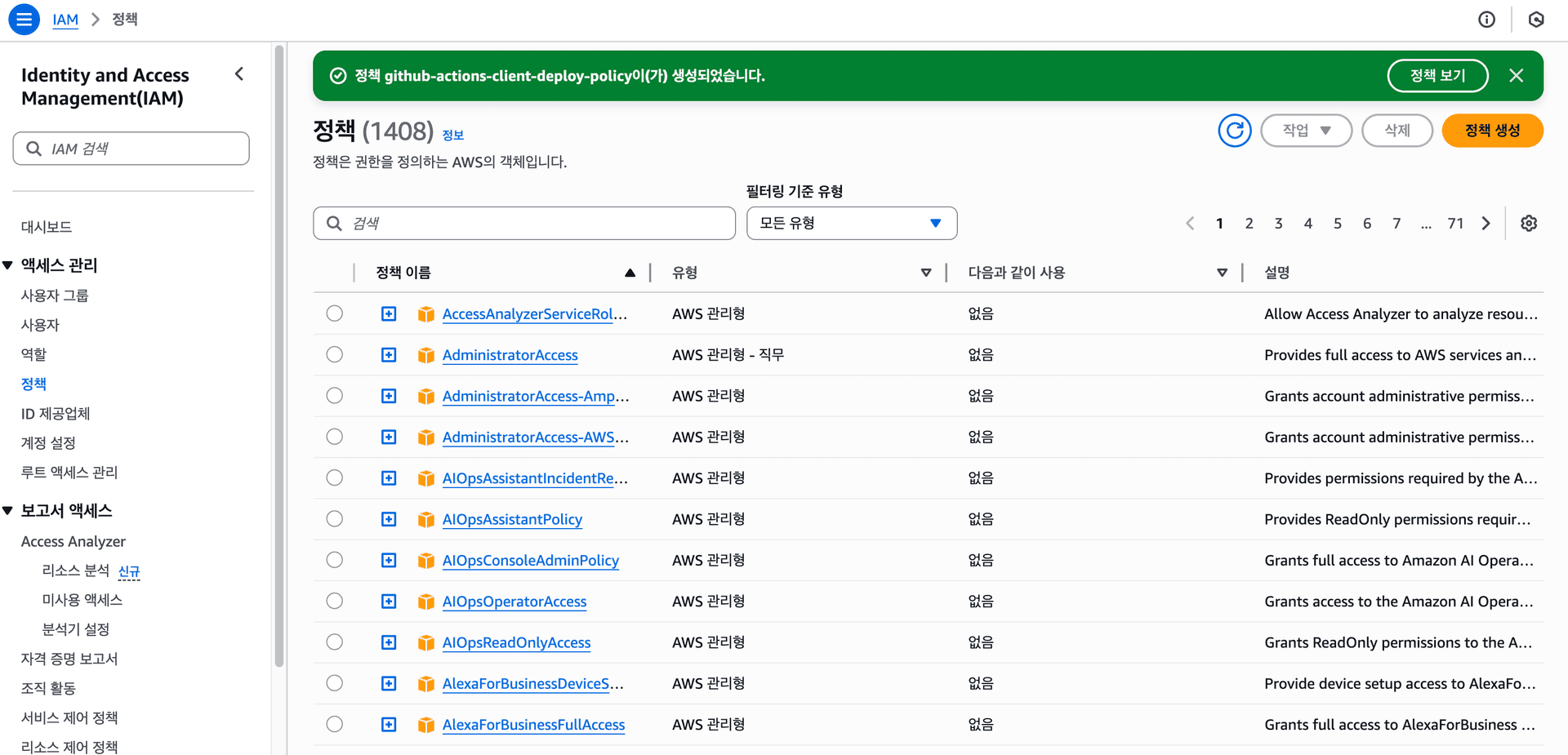Select AIOpsAssistantPolicy radio button
The width and height of the screenshot is (1568, 755).
pyautogui.click(x=335, y=519)
